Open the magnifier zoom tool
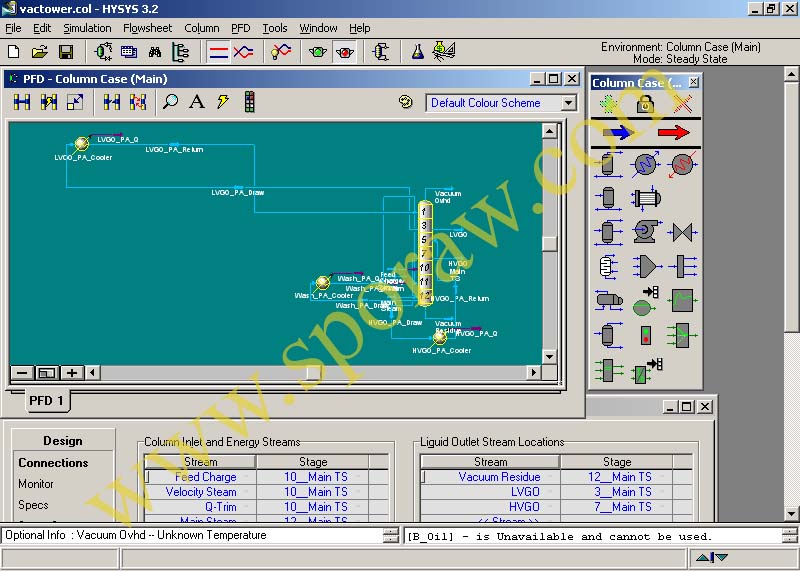The height and width of the screenshot is (571, 800). 171,102
